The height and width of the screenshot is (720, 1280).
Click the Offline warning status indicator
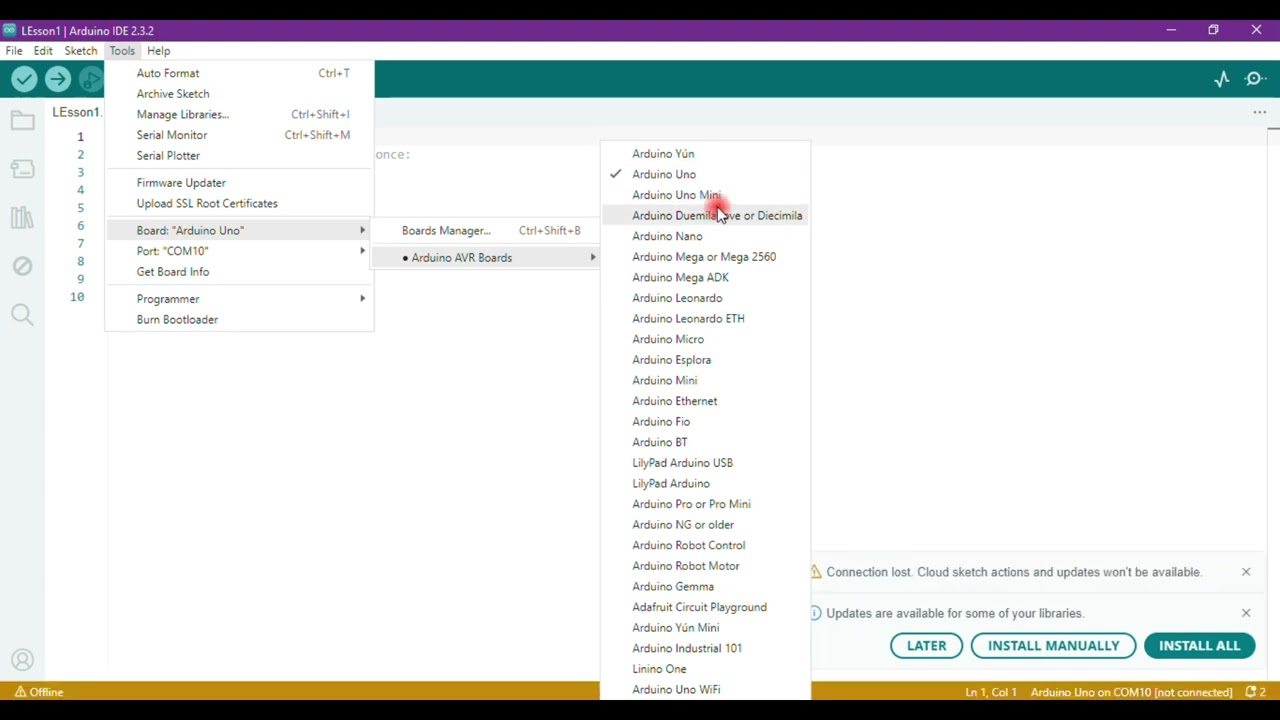click(39, 692)
